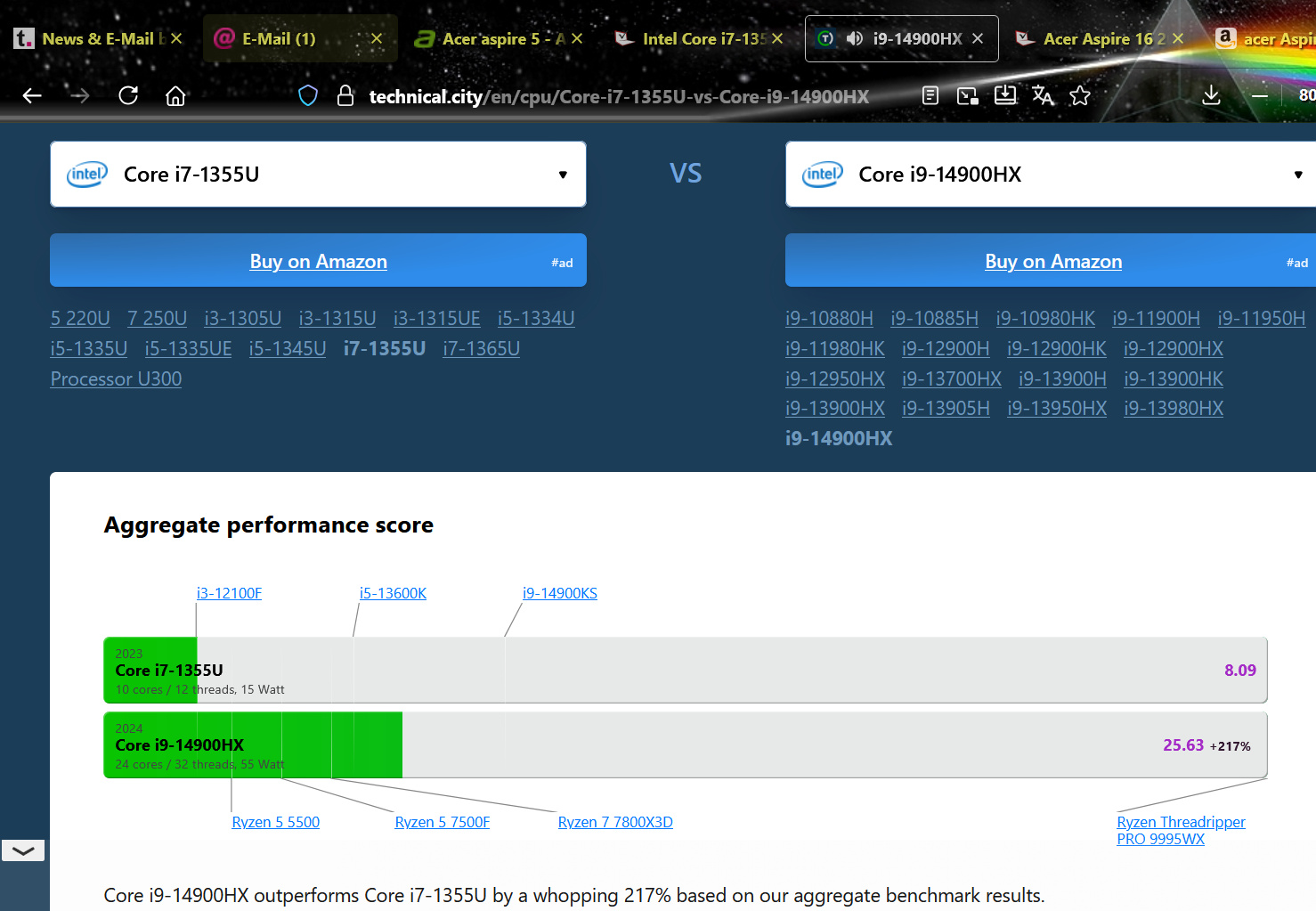
Task: Open the Ryzen Threadripper PRO 9995WX link
Action: [1181, 830]
